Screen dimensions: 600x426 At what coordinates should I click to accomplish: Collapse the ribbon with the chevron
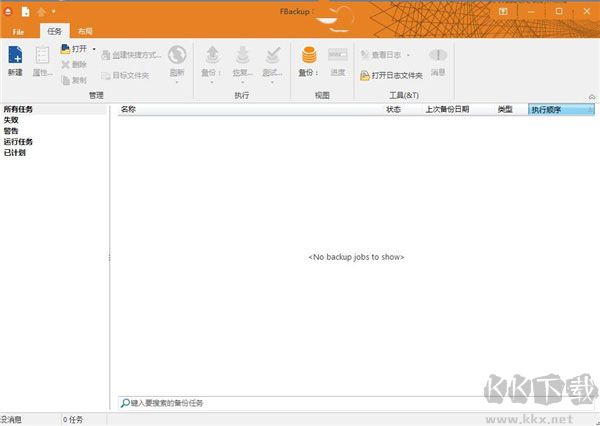tap(592, 97)
